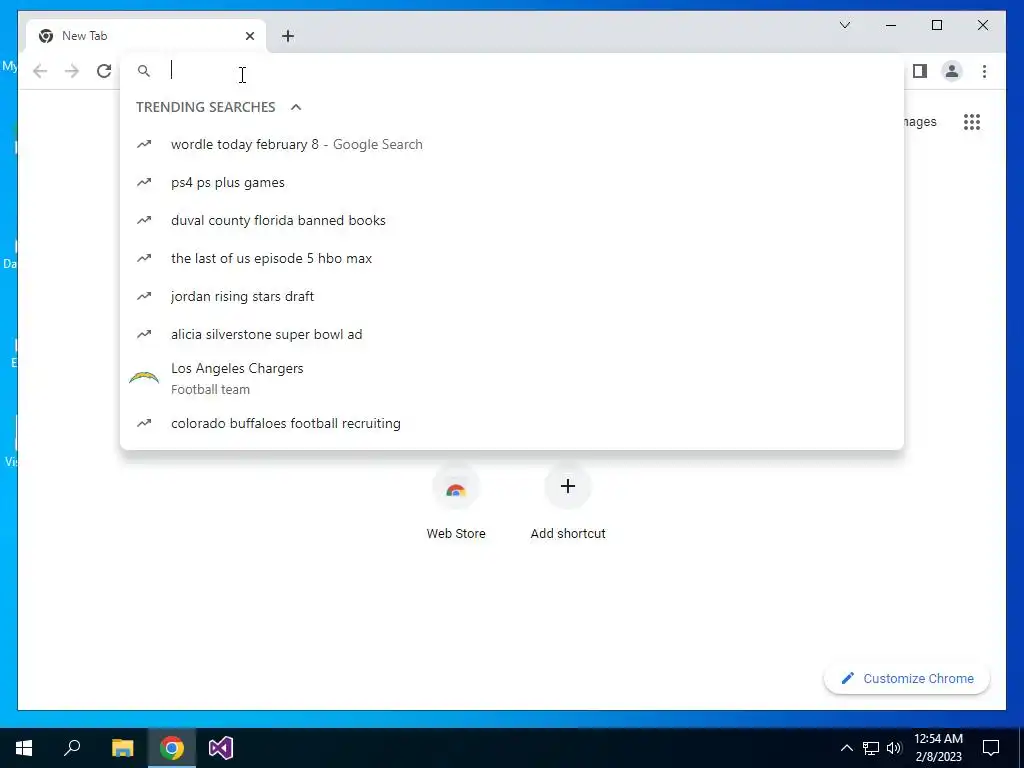Open taskbar search magnifier

(72, 748)
